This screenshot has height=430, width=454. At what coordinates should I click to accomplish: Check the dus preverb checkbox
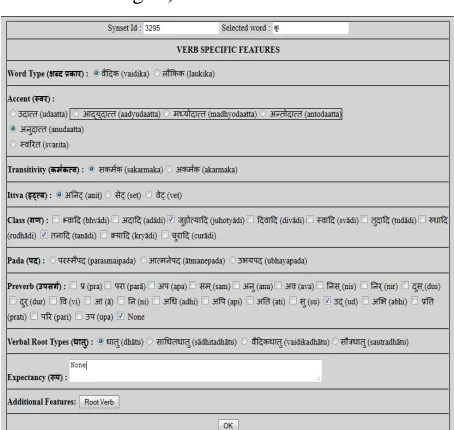coord(405,285)
